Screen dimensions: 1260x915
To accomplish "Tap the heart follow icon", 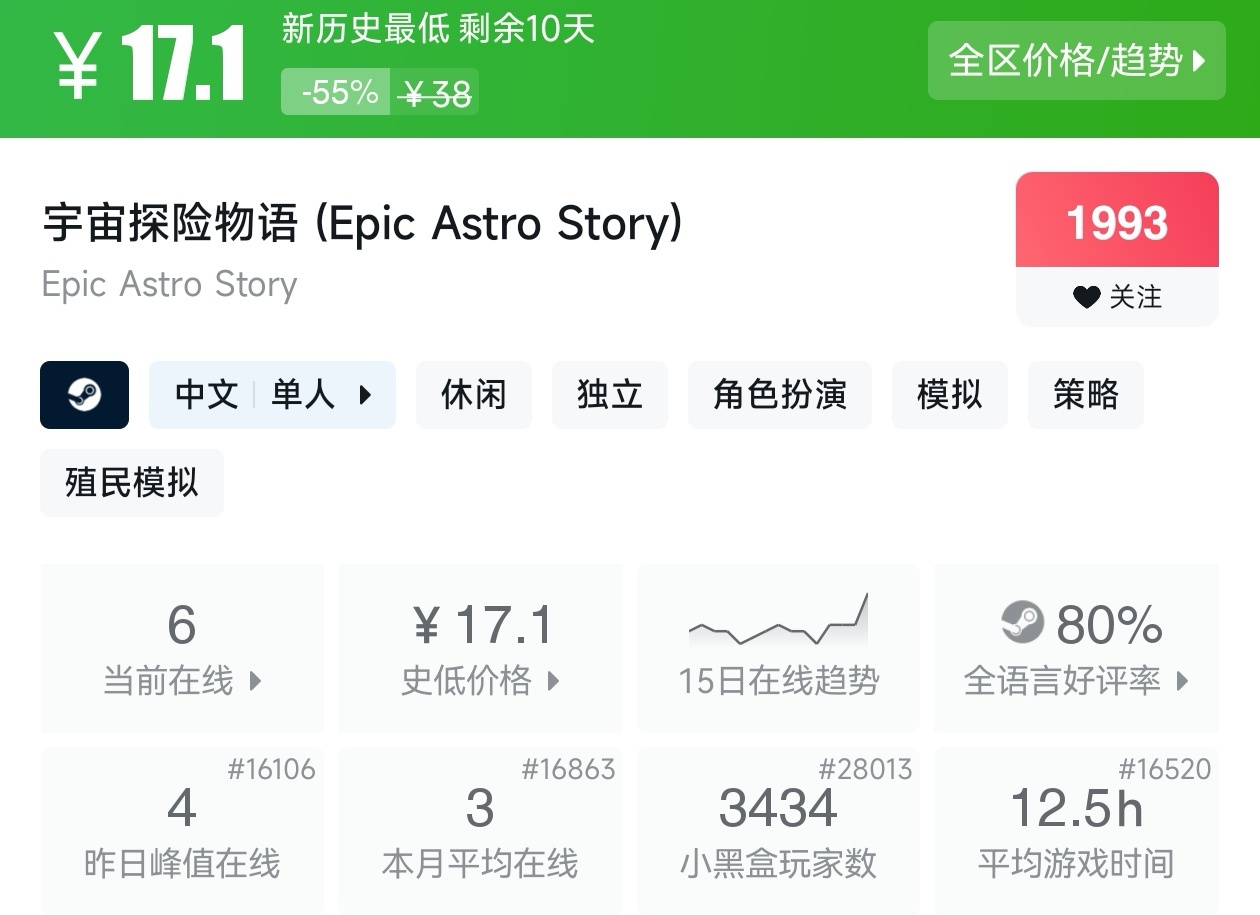I will coord(1086,297).
